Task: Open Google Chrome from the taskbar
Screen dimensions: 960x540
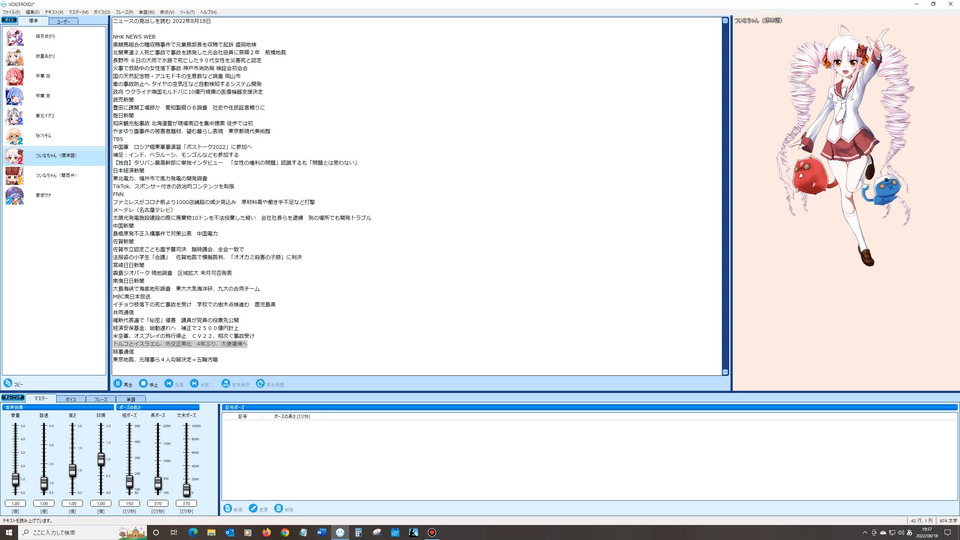Action: 285,533
